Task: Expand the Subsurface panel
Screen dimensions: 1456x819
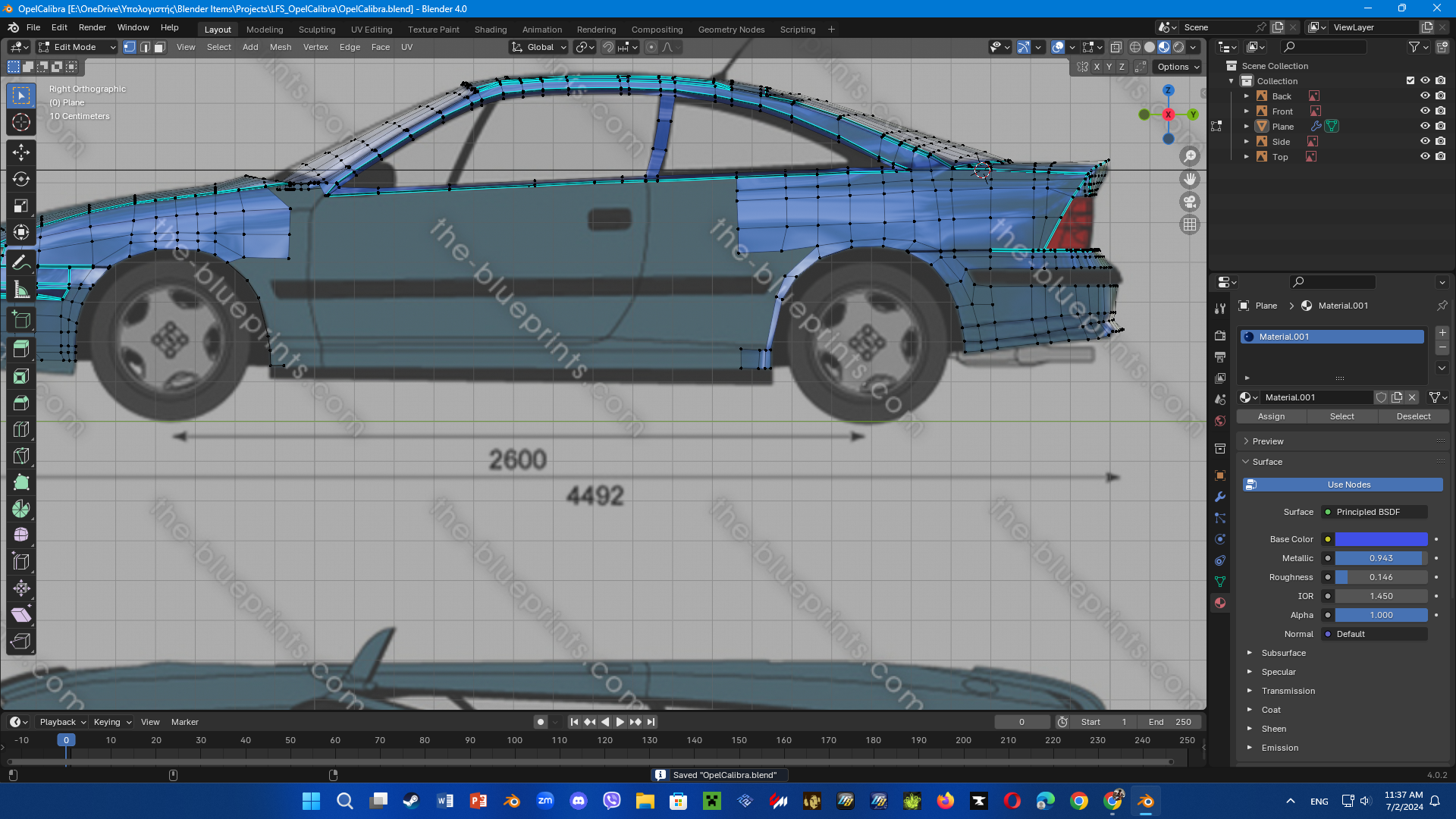Action: coord(1283,653)
